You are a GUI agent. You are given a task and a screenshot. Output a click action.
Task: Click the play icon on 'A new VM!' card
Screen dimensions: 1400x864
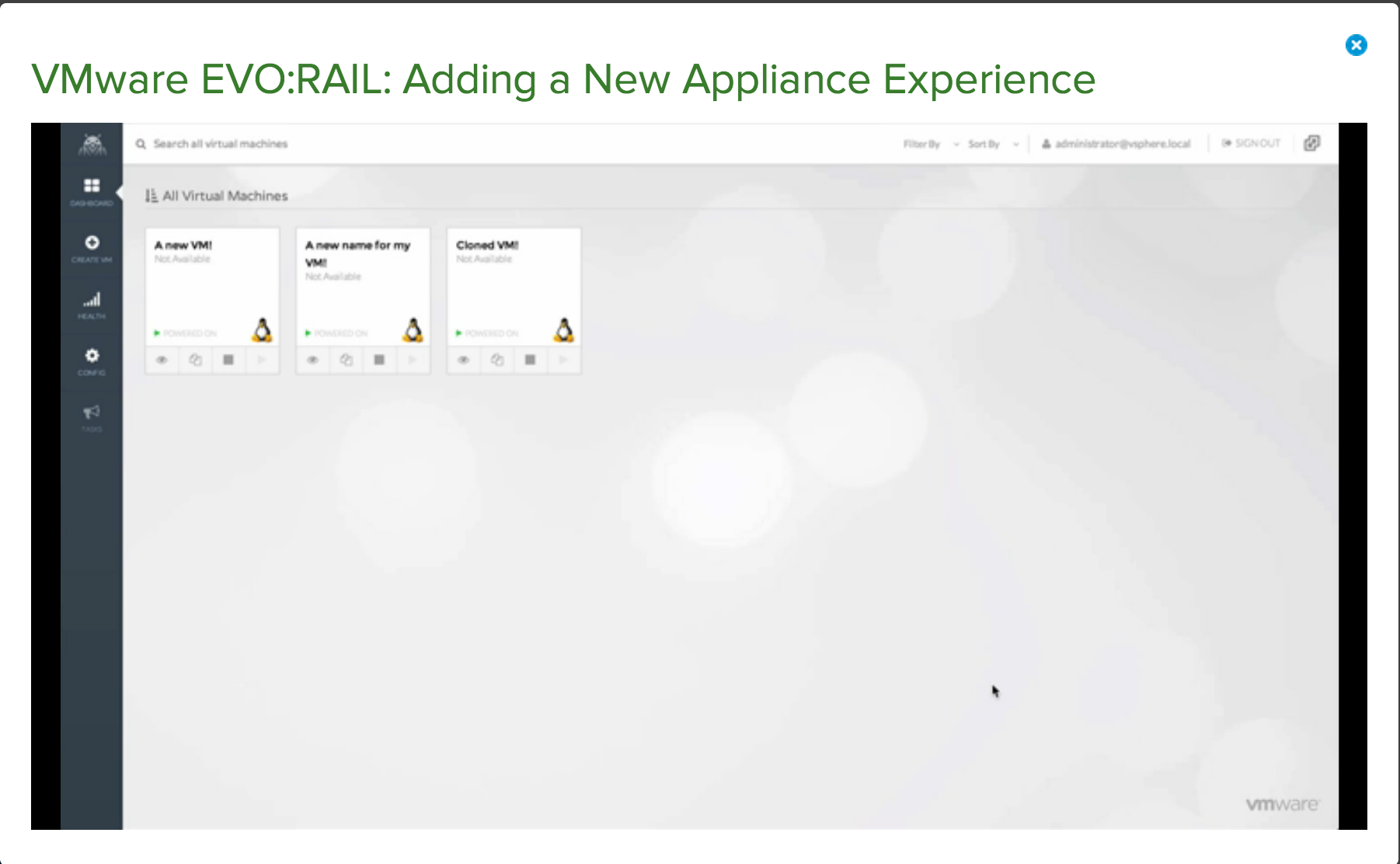point(262,360)
